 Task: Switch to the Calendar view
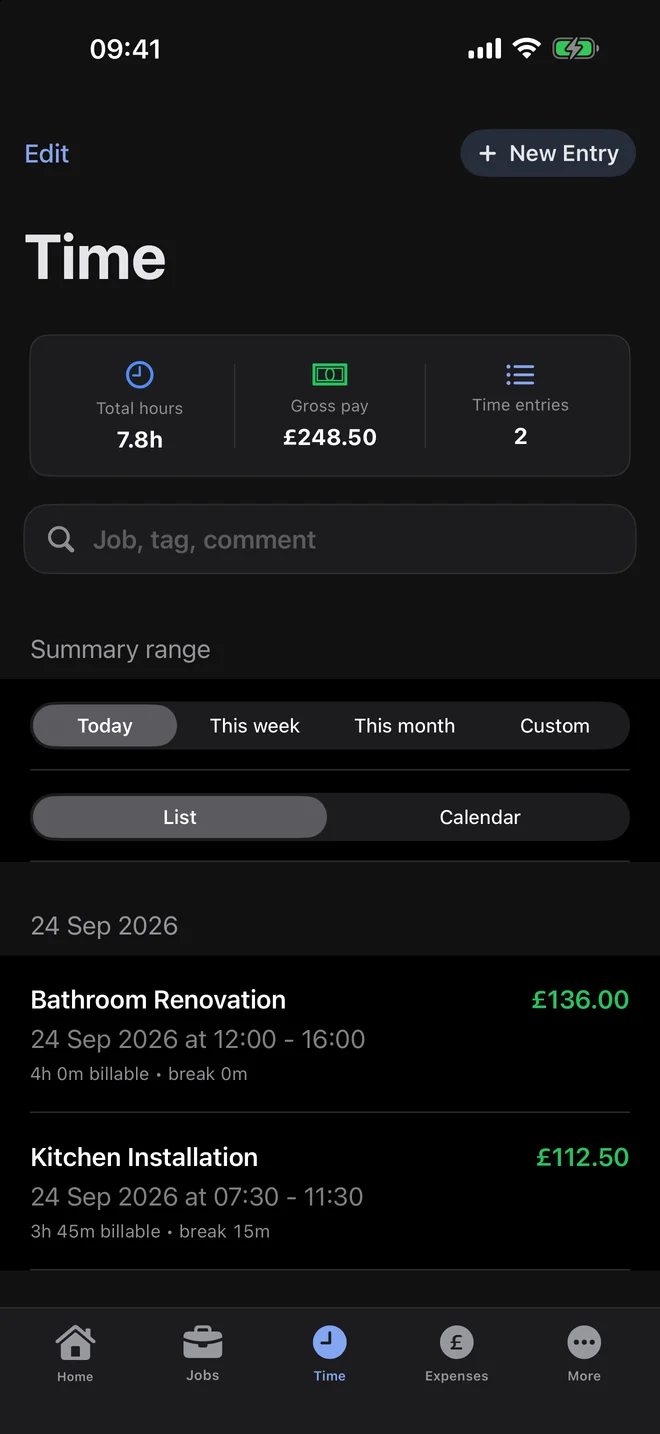click(480, 817)
